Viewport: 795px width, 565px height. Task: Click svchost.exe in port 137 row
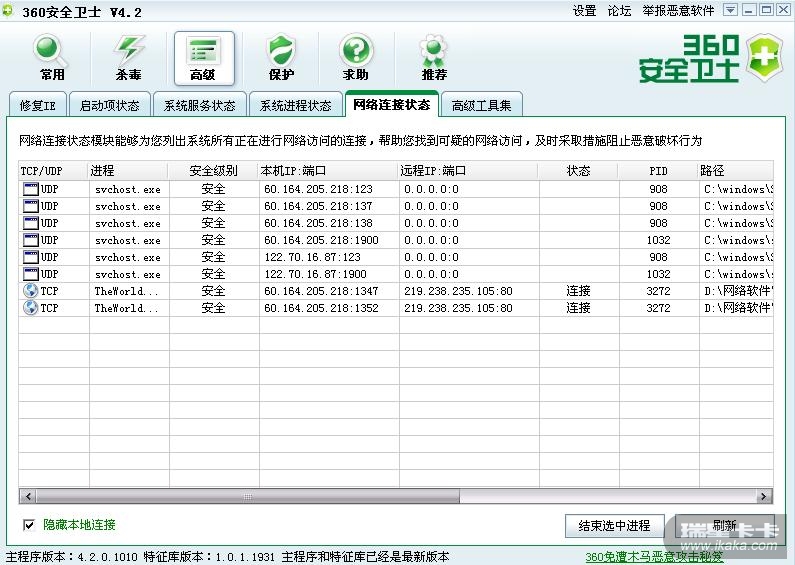point(128,206)
